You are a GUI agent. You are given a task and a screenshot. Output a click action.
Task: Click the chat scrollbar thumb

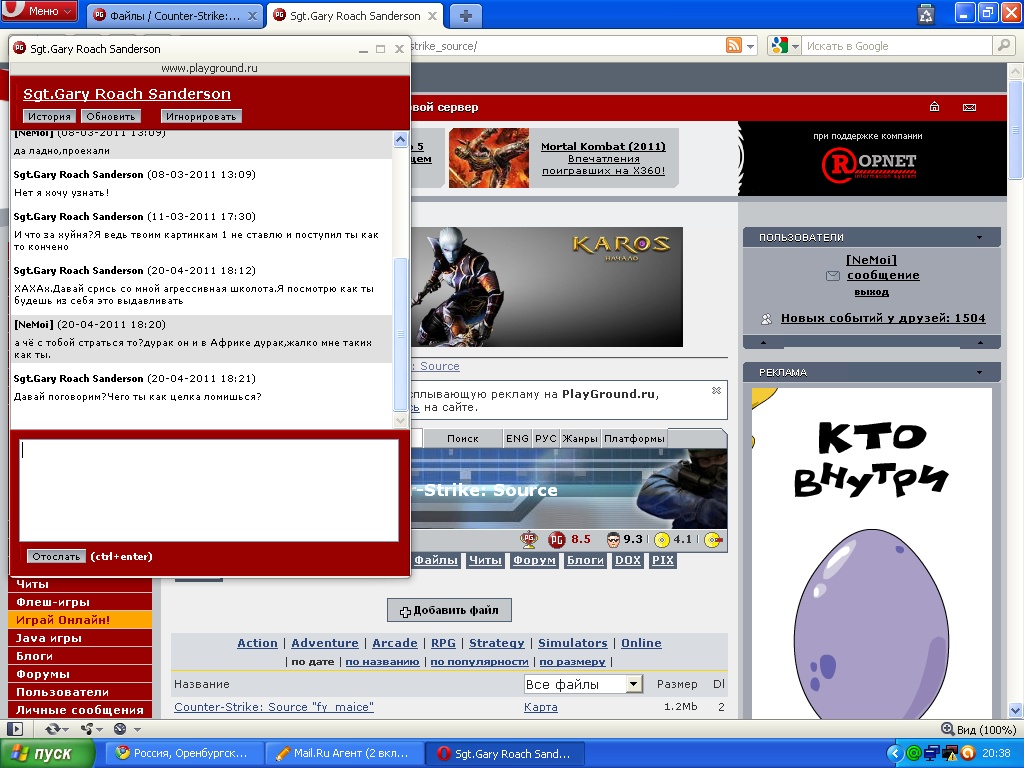[x=400, y=334]
